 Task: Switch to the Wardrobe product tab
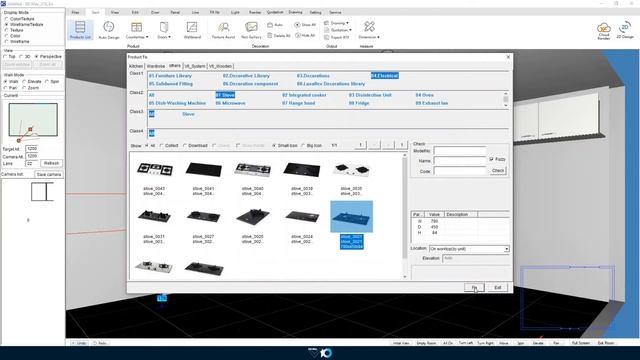(x=156, y=66)
